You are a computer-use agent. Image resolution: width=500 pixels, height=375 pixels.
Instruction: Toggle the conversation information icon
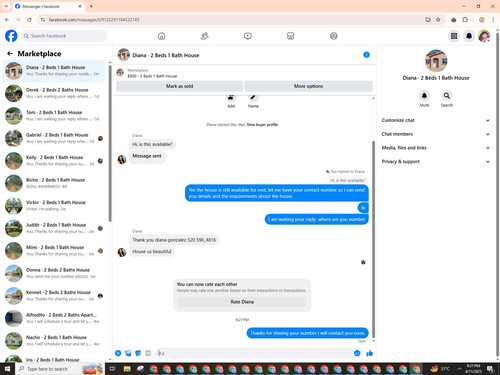366,55
